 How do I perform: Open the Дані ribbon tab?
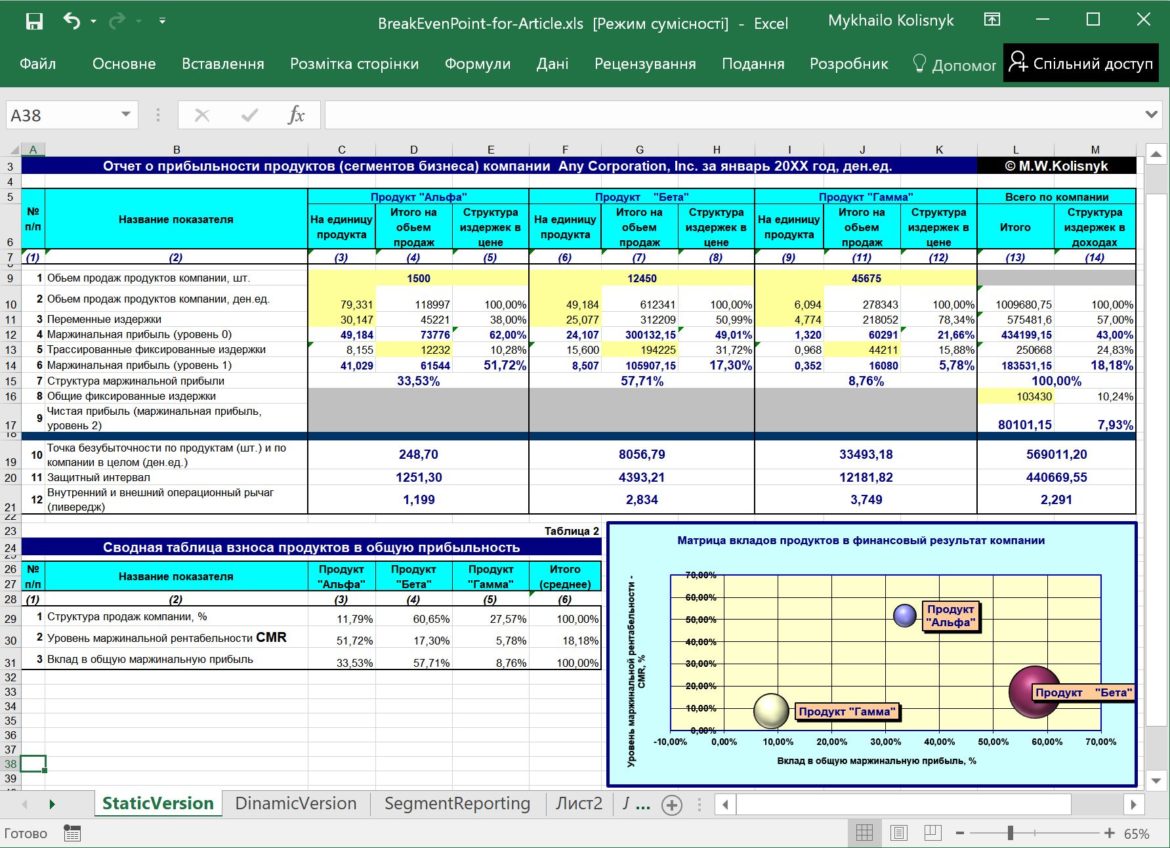pyautogui.click(x=552, y=64)
